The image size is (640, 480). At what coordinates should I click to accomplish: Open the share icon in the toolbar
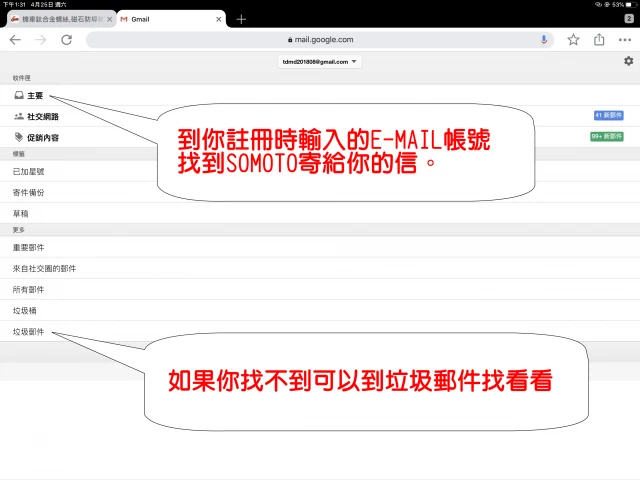coord(599,39)
